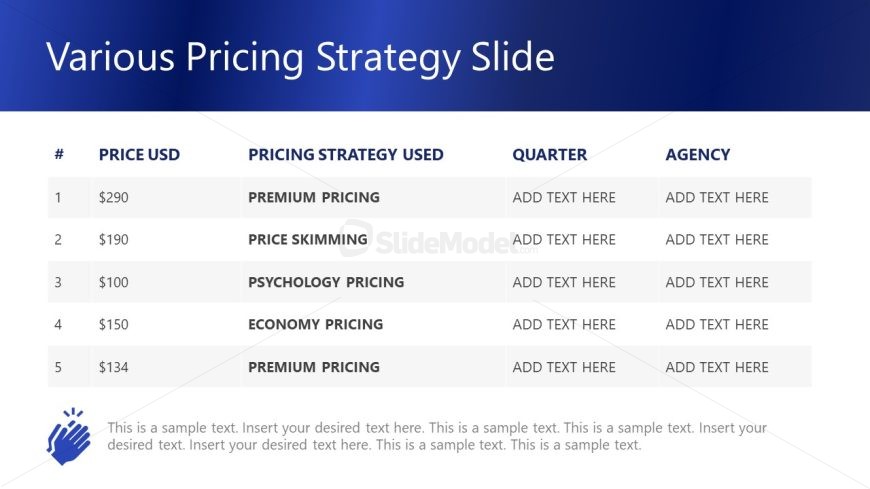Select the QUARTER column header
This screenshot has height=489, width=870.
coord(549,154)
